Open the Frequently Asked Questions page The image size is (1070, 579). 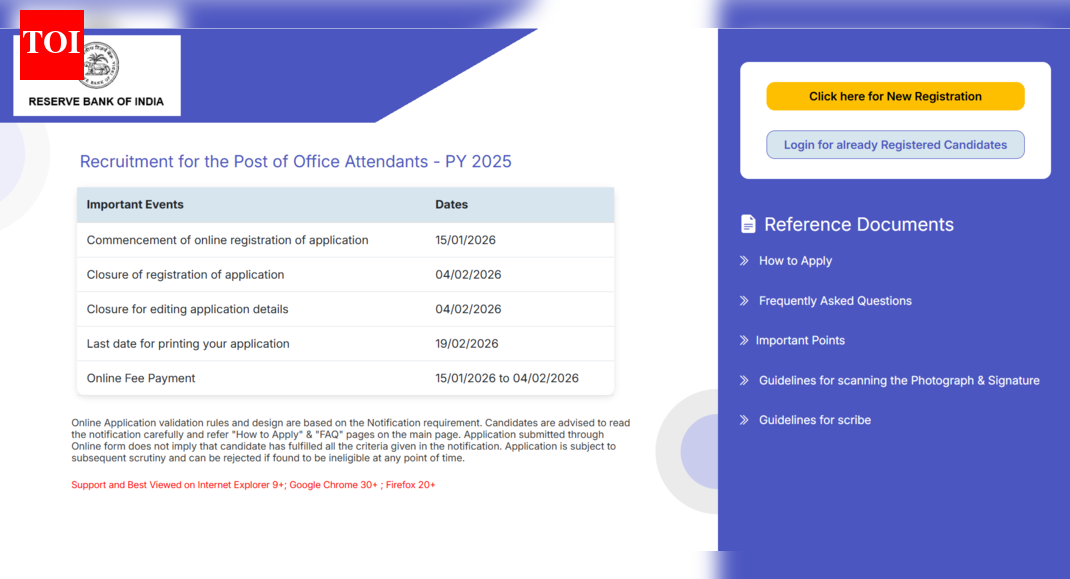click(x=835, y=300)
